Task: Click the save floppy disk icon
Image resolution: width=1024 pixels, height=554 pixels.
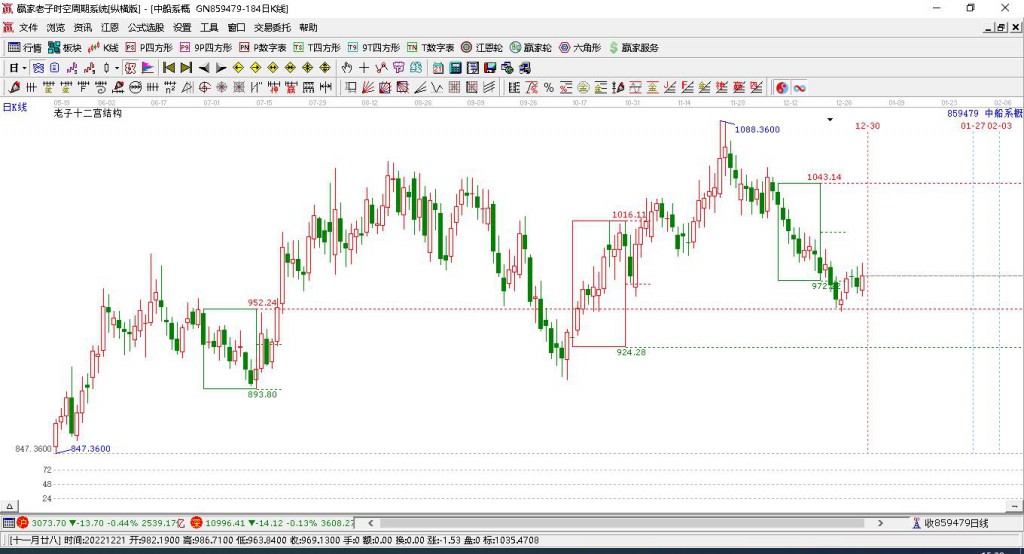Action: pos(490,68)
